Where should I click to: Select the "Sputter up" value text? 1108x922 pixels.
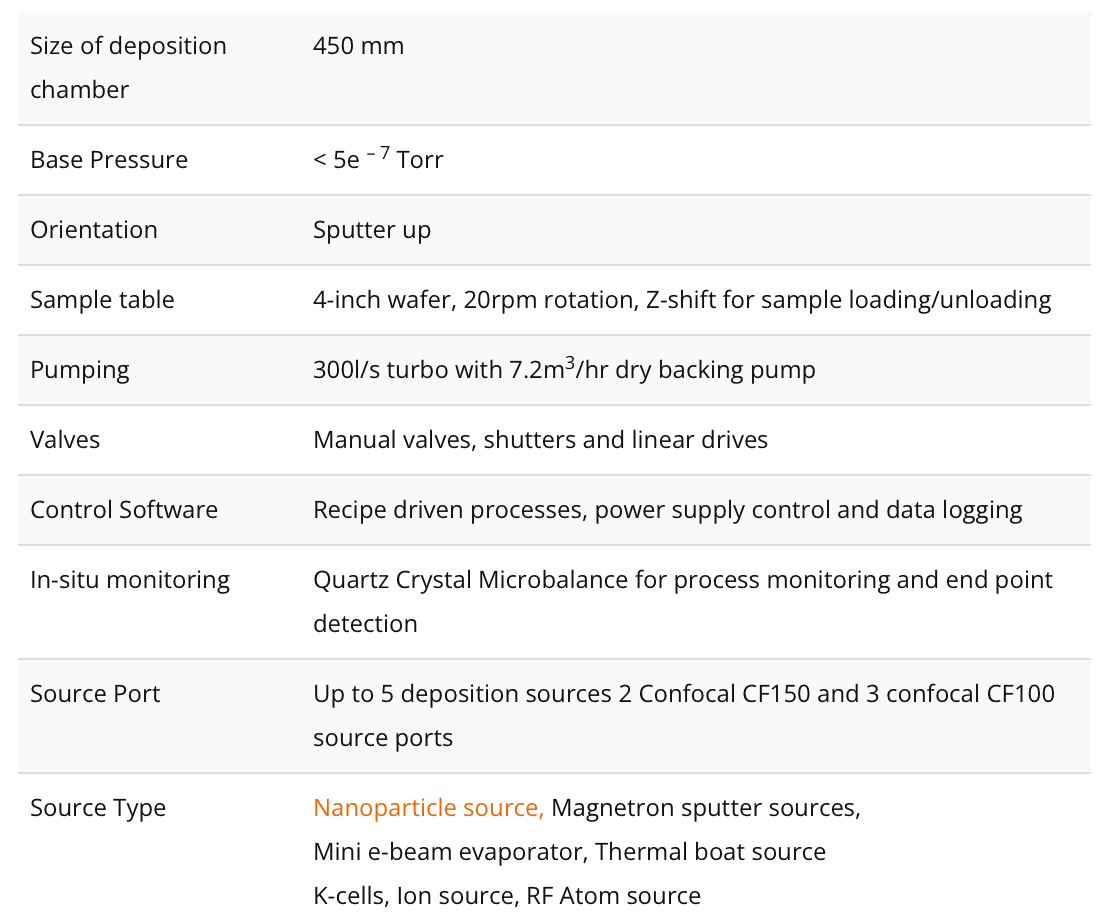[x=372, y=230]
